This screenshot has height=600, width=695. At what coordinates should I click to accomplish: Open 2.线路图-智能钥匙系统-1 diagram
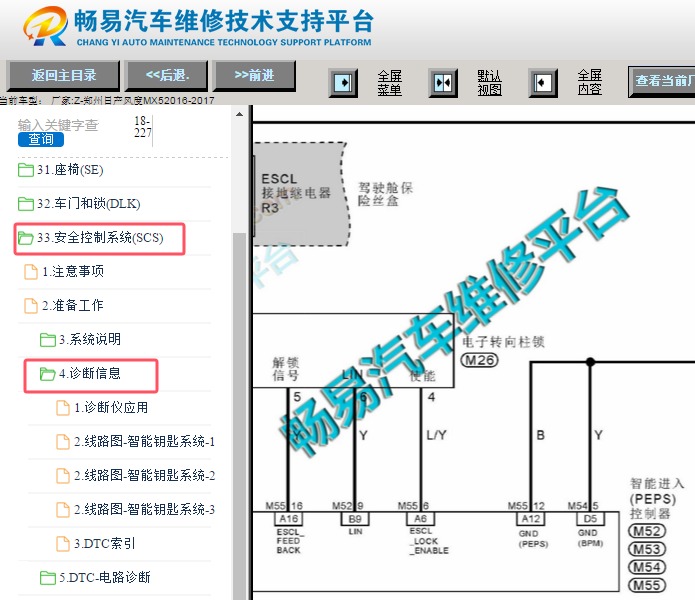point(144,441)
